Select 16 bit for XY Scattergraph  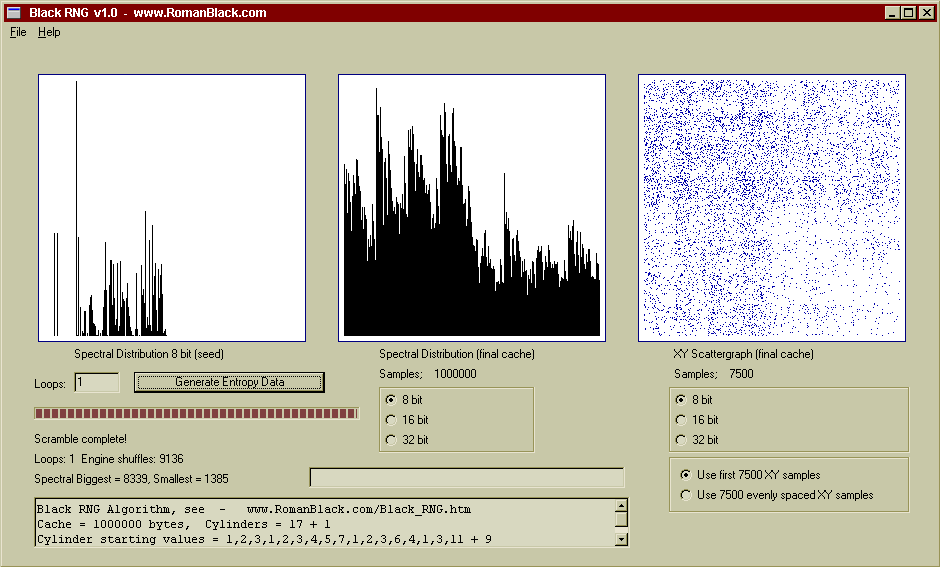681,420
